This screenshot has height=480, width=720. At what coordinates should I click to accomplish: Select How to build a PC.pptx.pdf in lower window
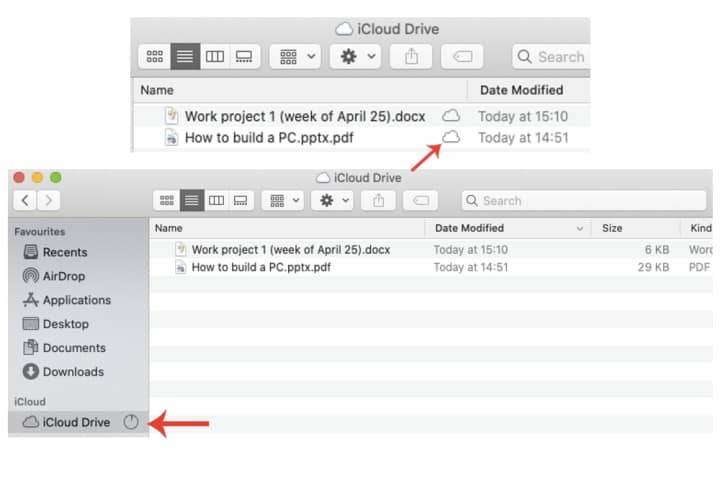261,267
